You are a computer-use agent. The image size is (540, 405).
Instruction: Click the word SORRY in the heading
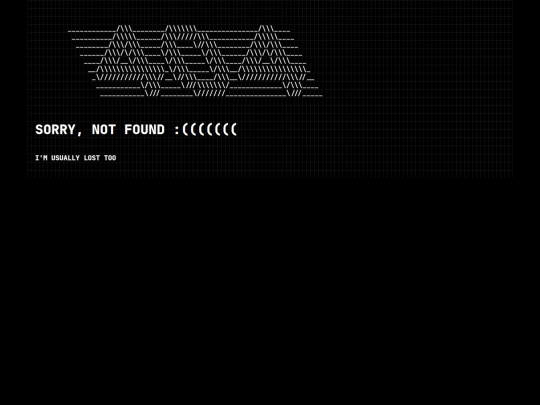point(55,130)
